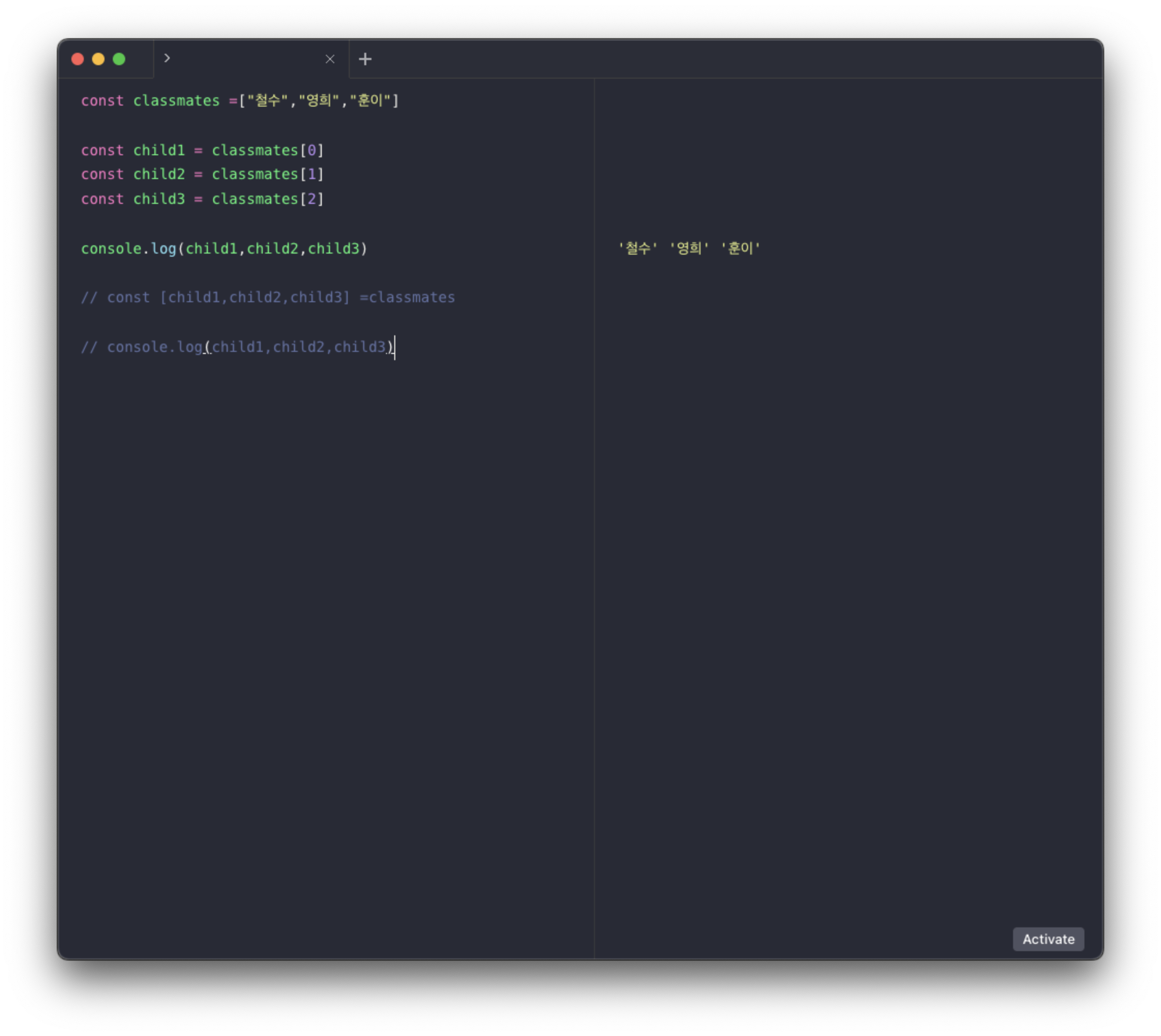Click the "영희" string in the array
This screenshot has width=1161, height=1036.
(x=319, y=101)
